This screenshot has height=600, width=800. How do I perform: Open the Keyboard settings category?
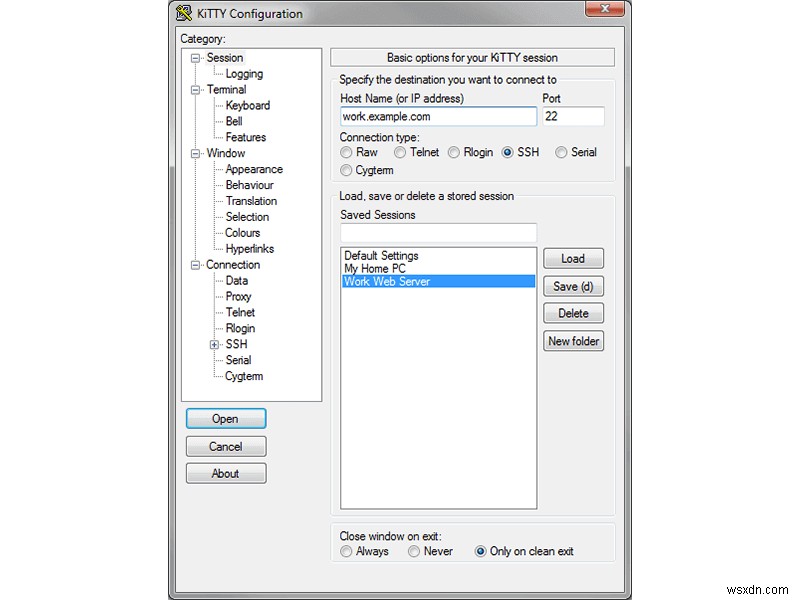coord(248,106)
